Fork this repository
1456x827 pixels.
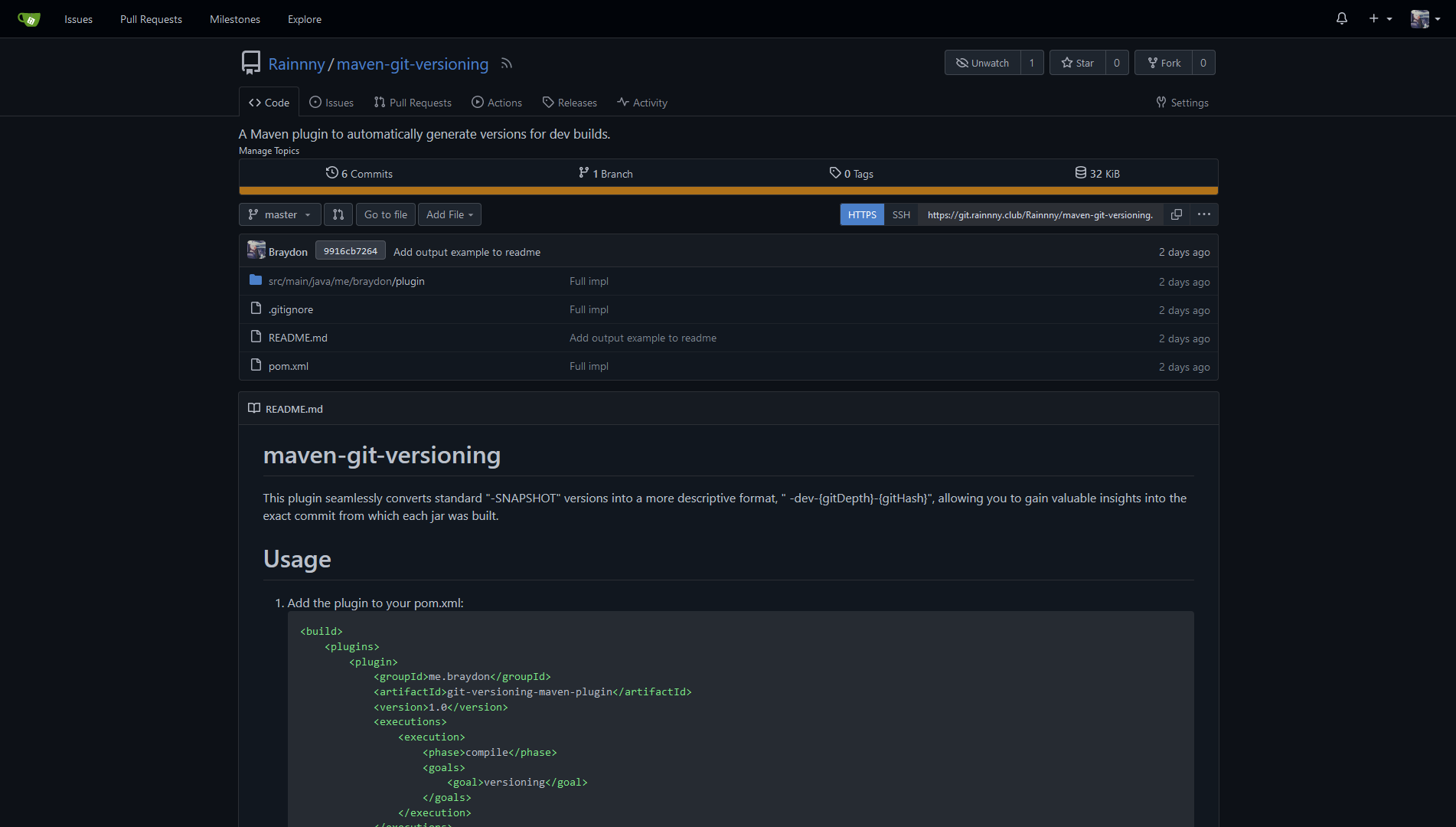(x=1164, y=62)
